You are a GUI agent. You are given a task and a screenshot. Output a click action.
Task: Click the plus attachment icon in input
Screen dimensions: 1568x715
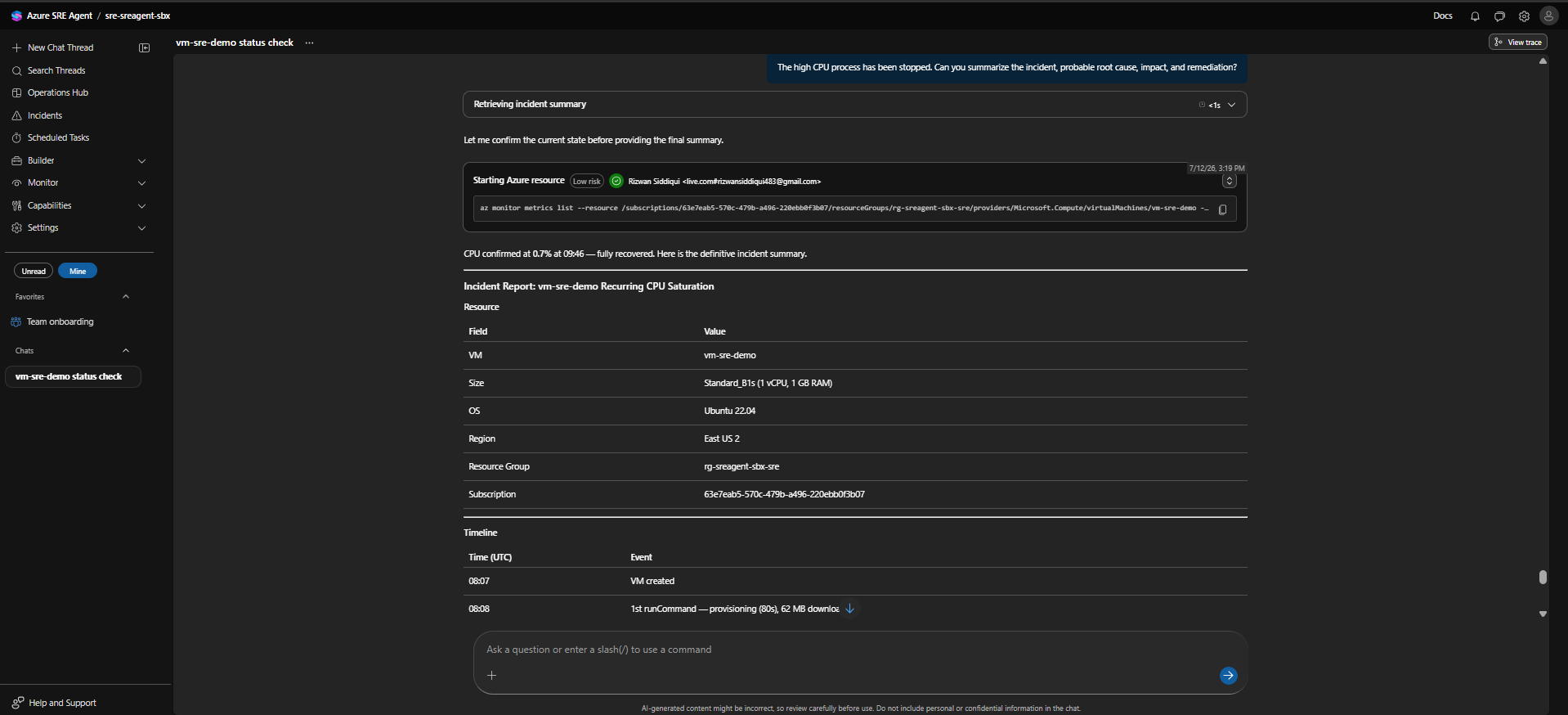[491, 676]
